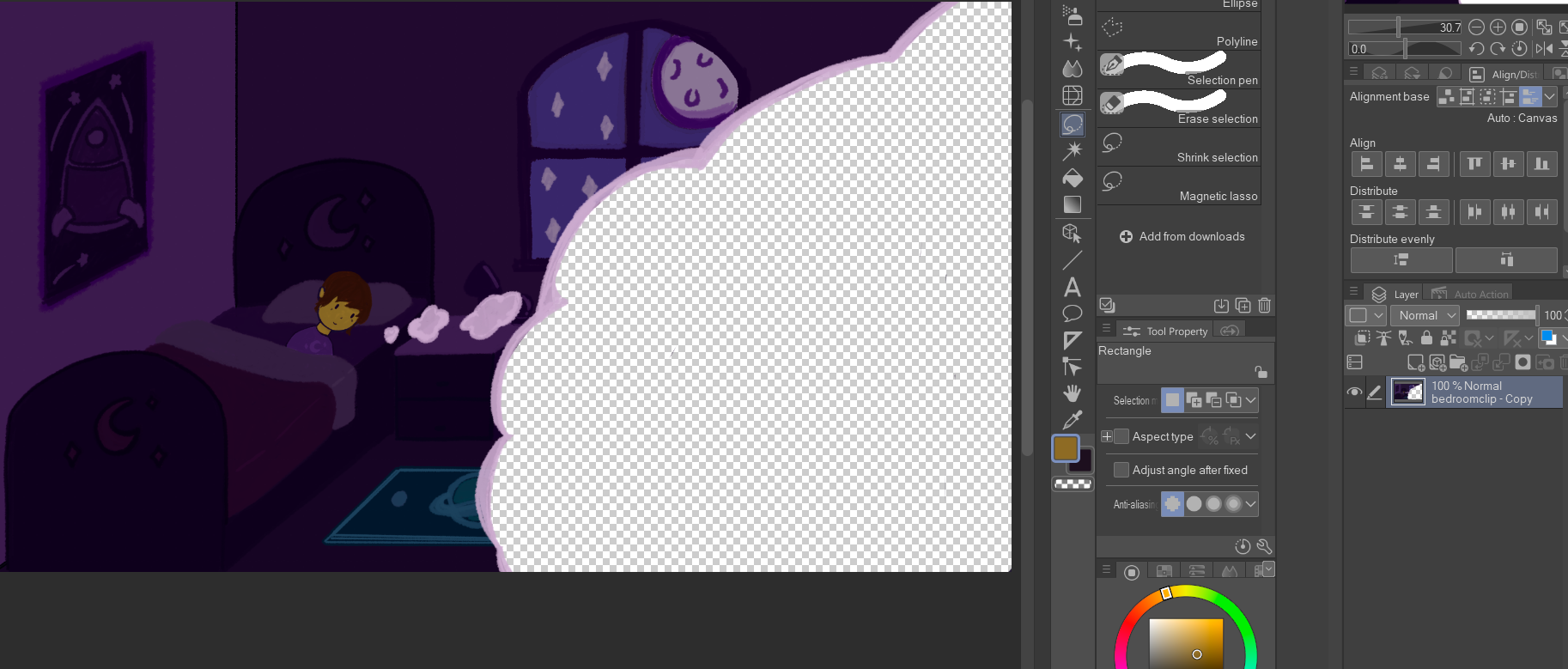The height and width of the screenshot is (669, 1568).
Task: Hide the bedroomclip - Copy layer
Action: (1354, 392)
